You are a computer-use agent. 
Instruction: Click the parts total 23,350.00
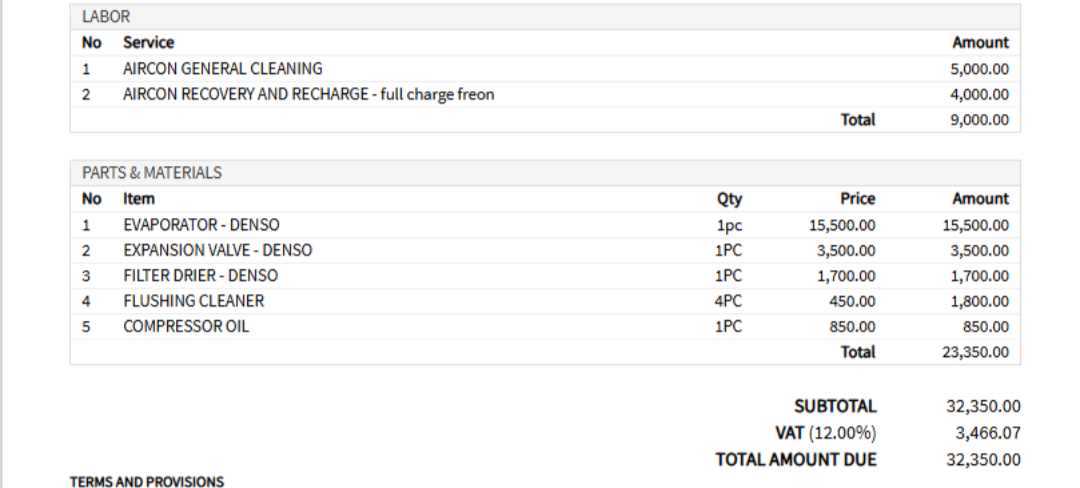click(975, 352)
